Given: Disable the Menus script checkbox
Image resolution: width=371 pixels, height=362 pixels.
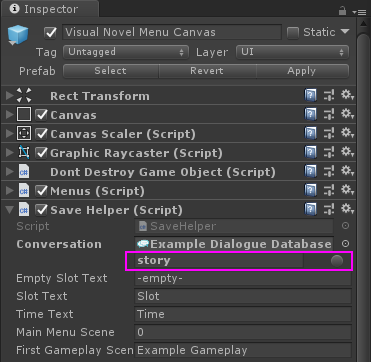Looking at the screenshot, I should 42,191.
